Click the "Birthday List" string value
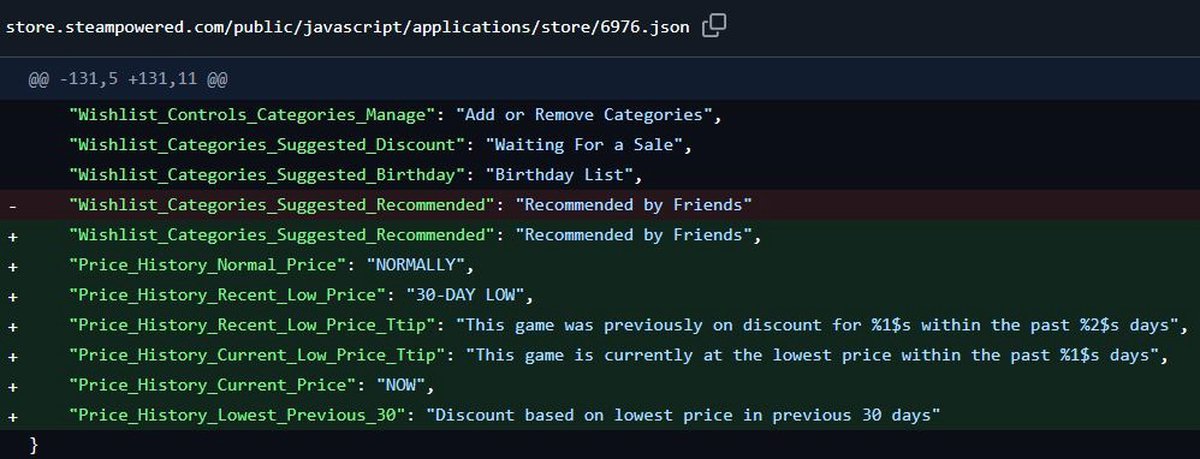Screen dimensions: 1200x459 [x=562, y=175]
